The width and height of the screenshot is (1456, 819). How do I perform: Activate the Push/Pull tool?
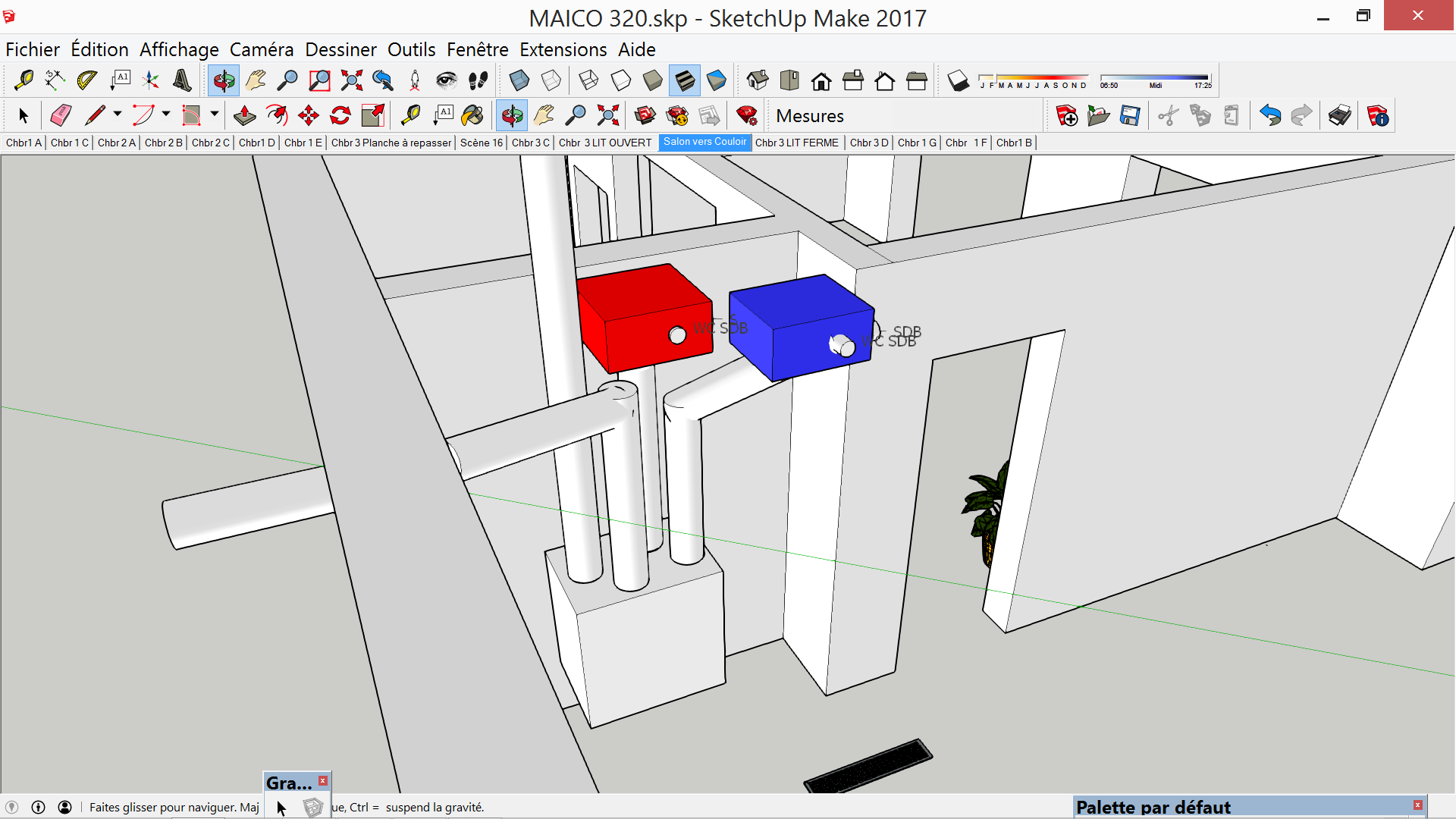tap(244, 115)
